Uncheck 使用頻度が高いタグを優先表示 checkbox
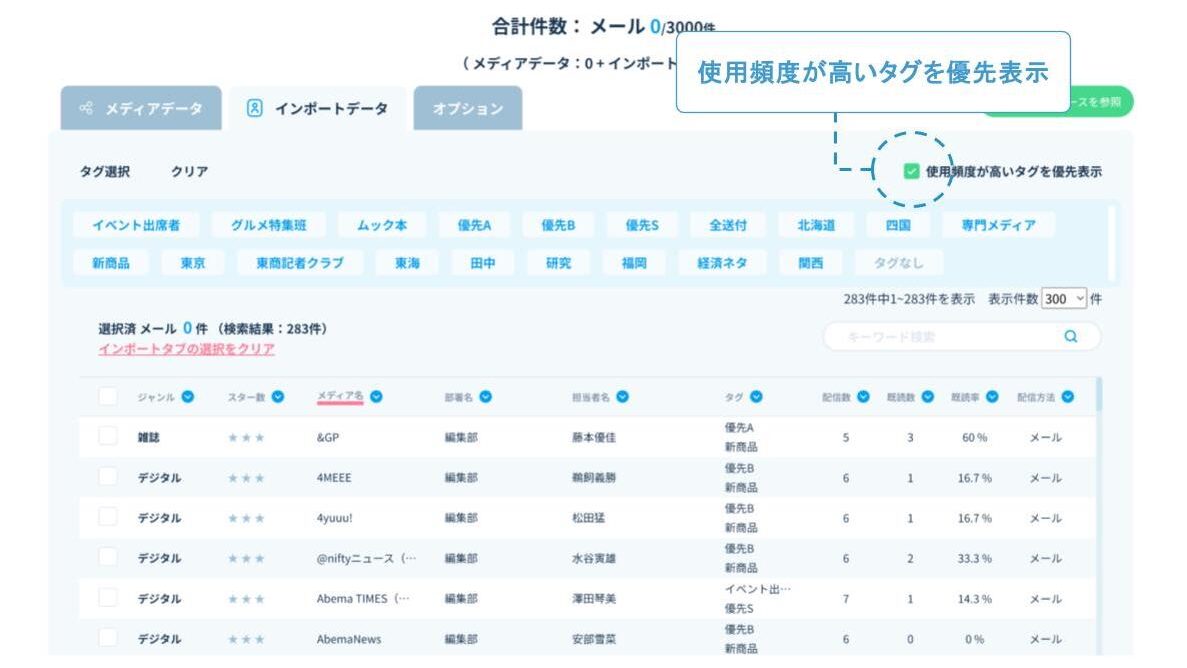 pos(911,171)
